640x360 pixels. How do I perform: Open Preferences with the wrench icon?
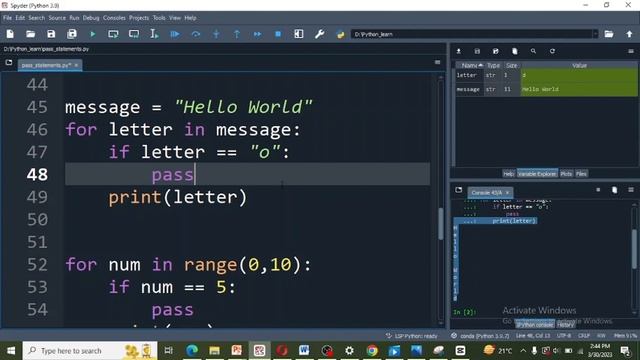point(320,34)
